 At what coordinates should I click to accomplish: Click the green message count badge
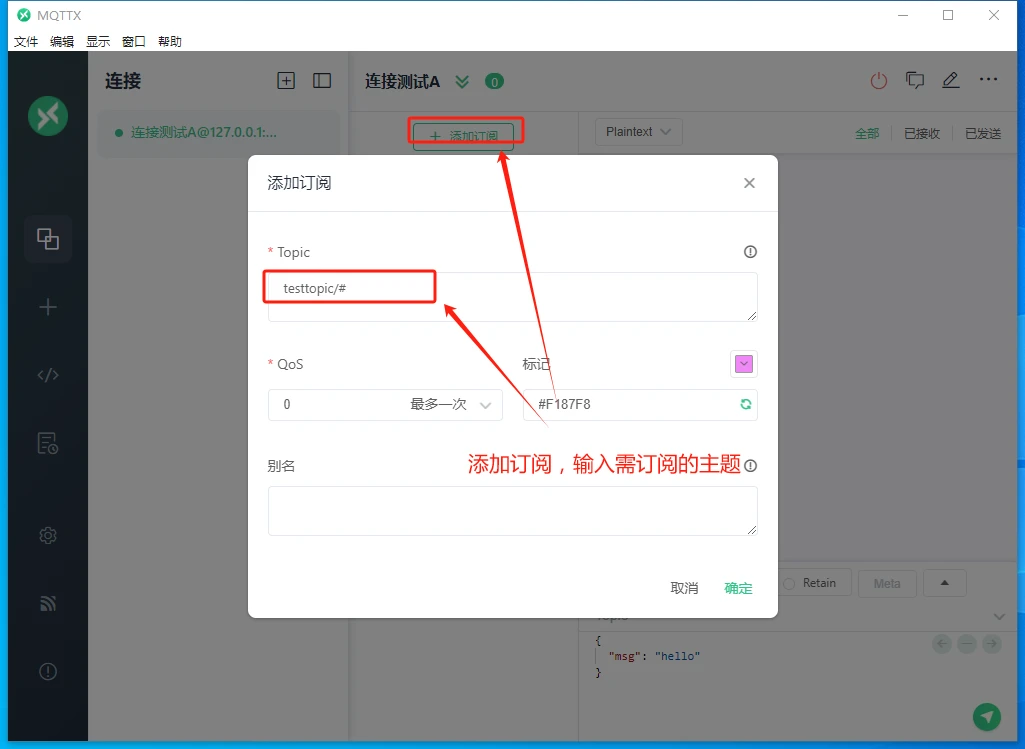tap(494, 82)
